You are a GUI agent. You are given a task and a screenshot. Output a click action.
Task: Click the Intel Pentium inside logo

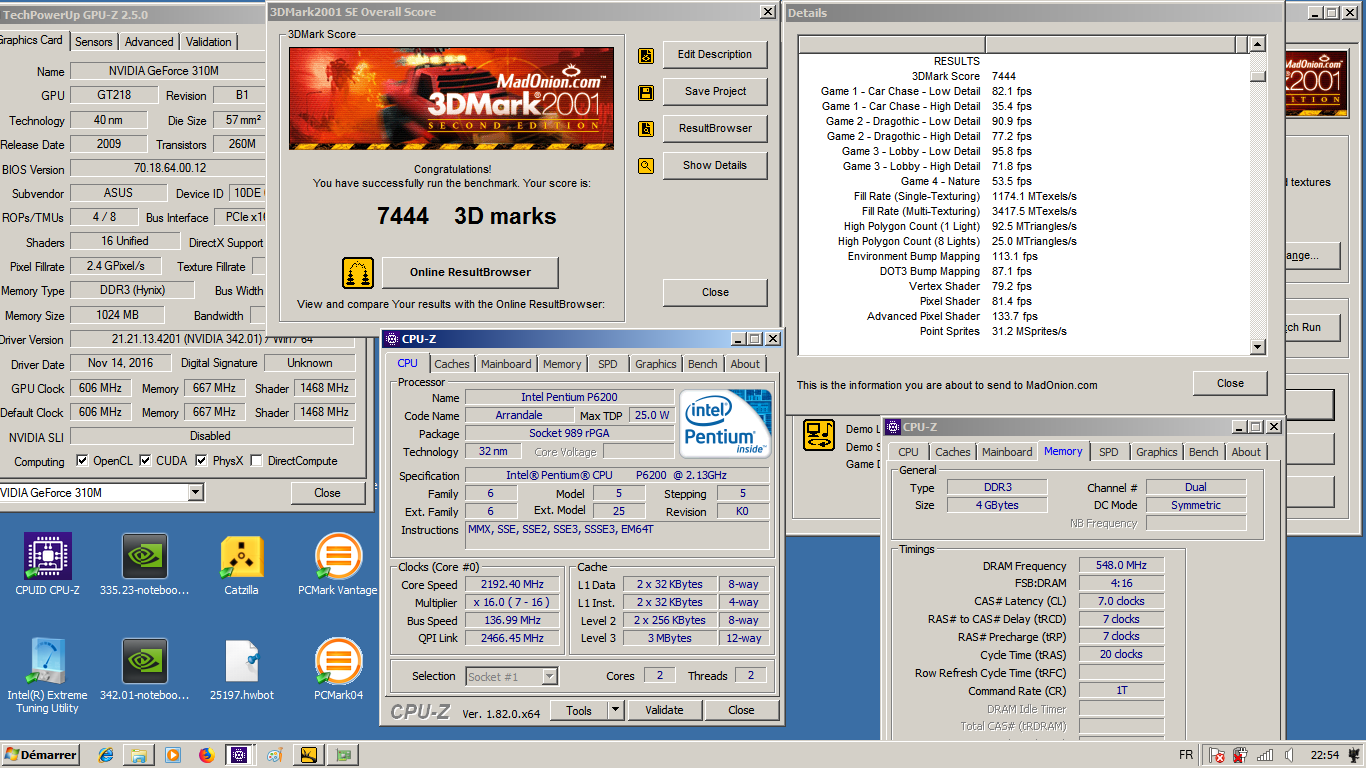(725, 424)
